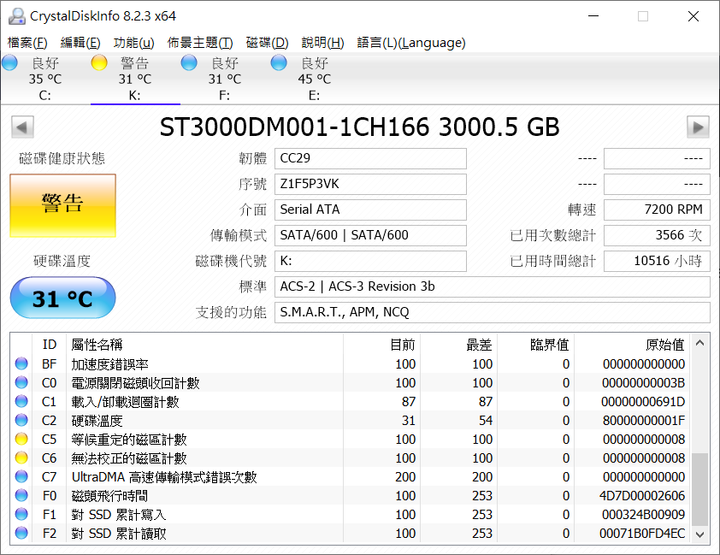The image size is (720, 555).
Task: Open the 功能(u) function menu
Action: tap(134, 43)
